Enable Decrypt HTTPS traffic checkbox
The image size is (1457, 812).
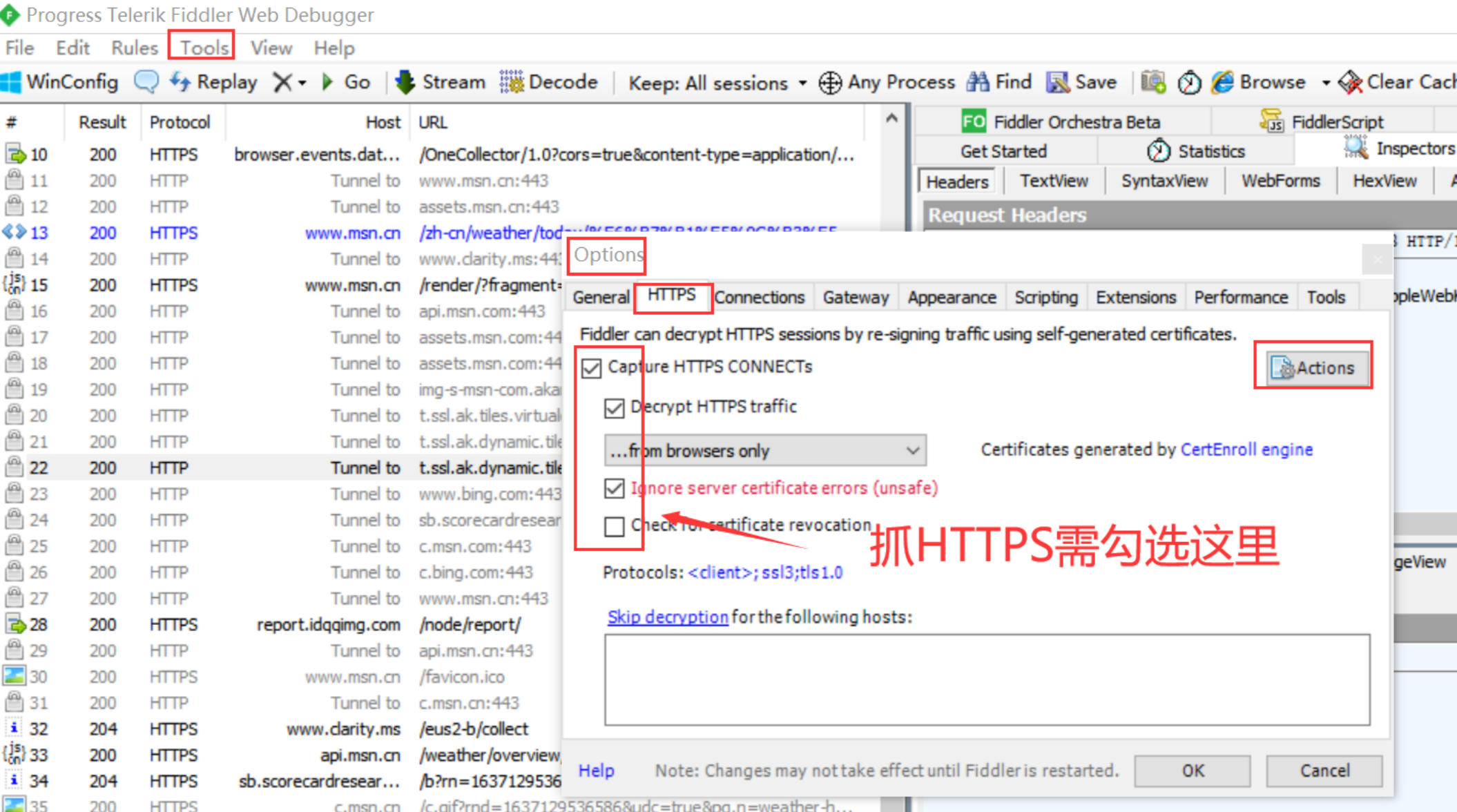[x=615, y=405]
